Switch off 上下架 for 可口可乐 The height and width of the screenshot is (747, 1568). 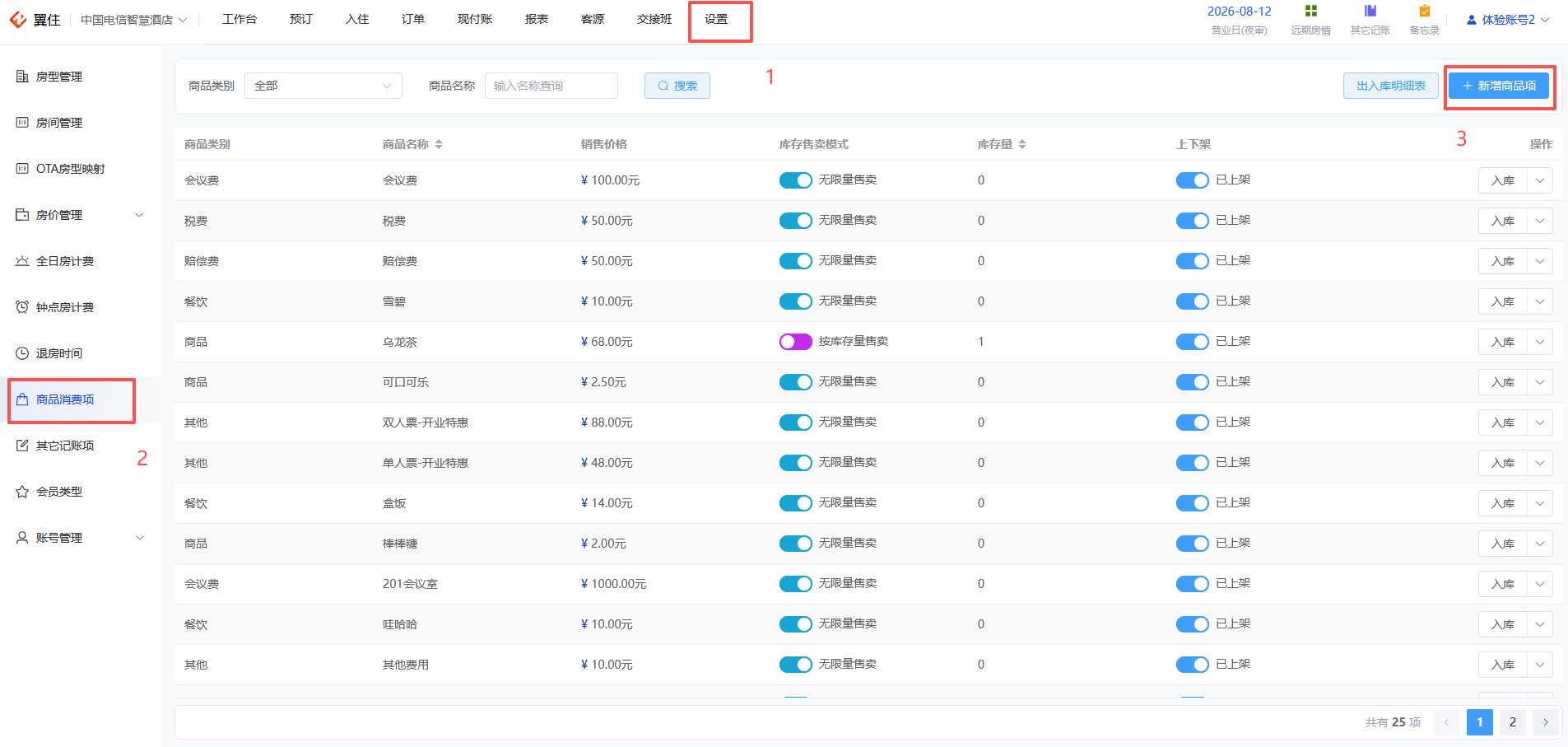pyautogui.click(x=1193, y=382)
